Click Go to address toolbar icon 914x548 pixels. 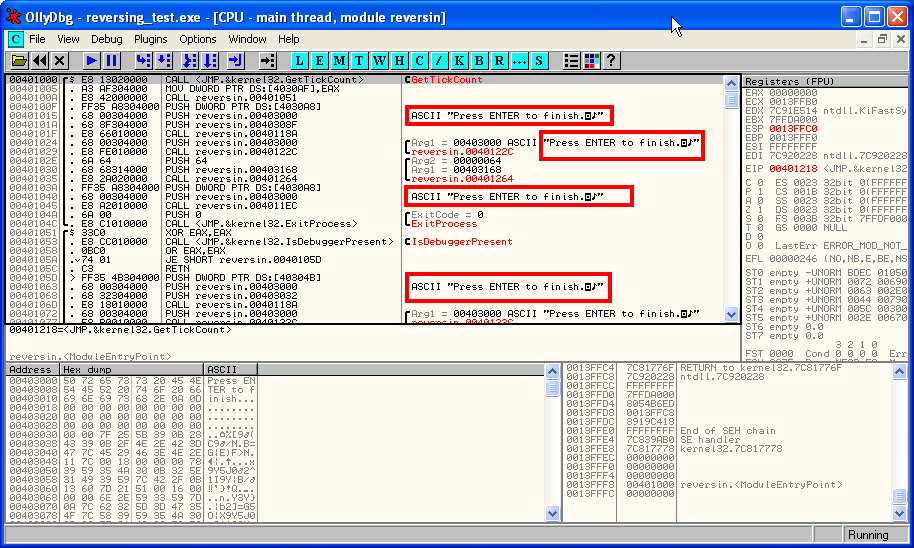(267, 61)
